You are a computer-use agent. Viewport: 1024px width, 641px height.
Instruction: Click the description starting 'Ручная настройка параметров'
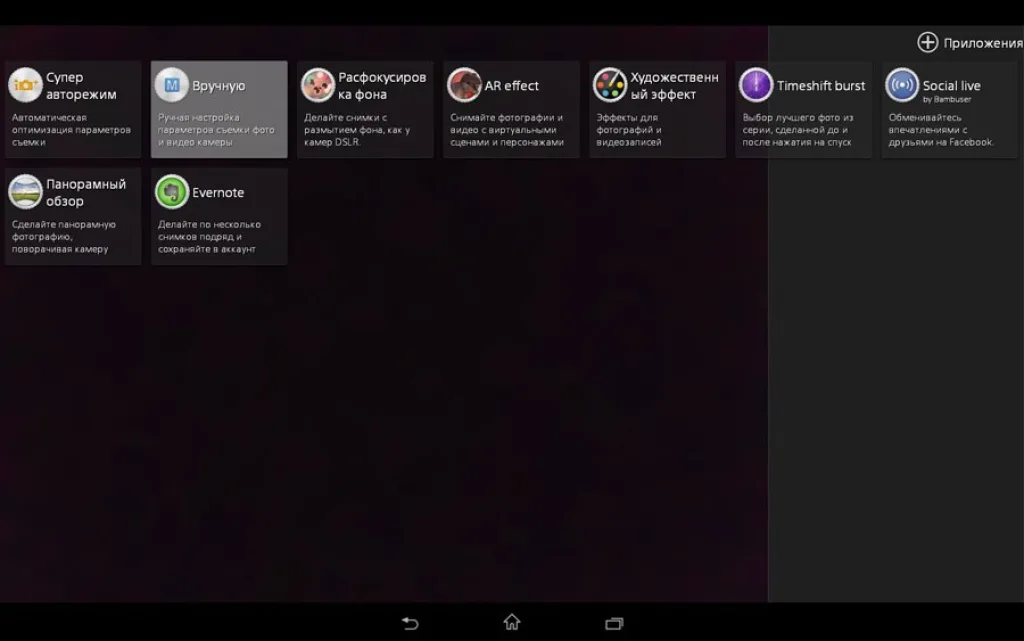tap(216, 130)
